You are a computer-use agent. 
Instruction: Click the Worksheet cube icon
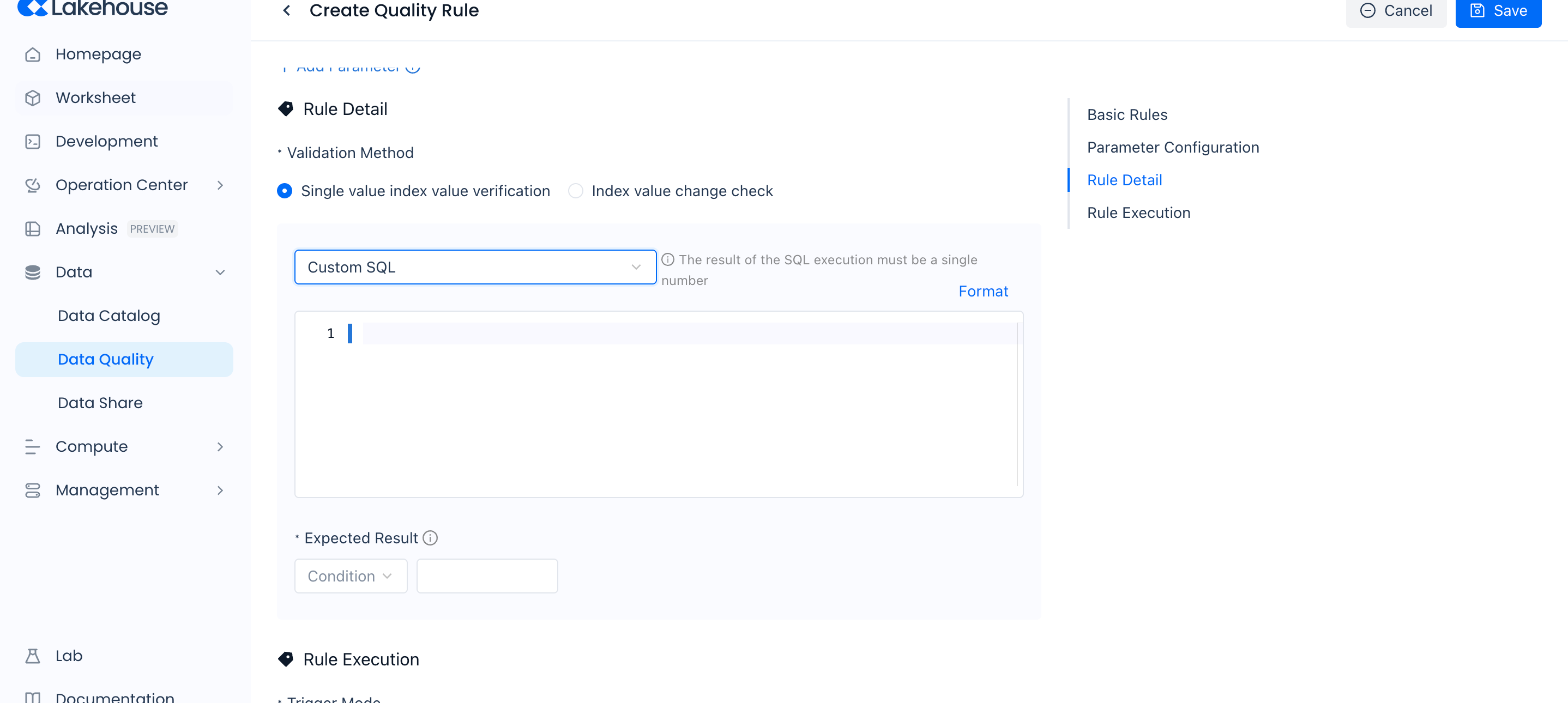point(33,98)
